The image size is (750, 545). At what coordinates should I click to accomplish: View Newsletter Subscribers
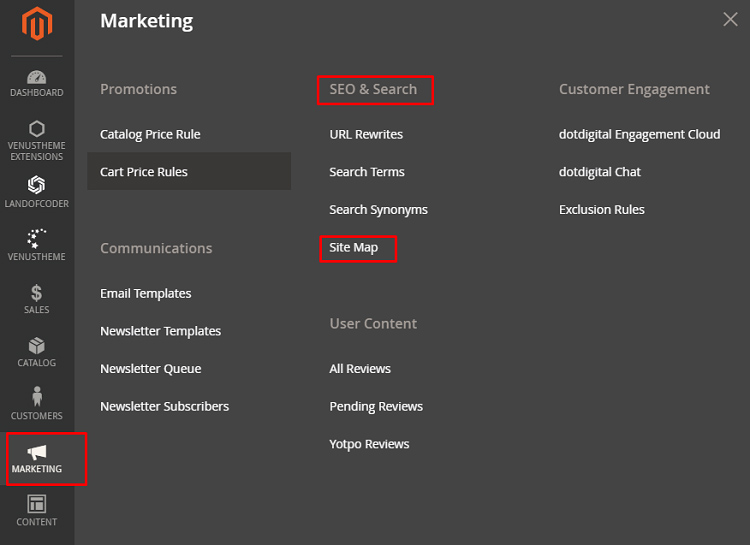pyautogui.click(x=164, y=406)
